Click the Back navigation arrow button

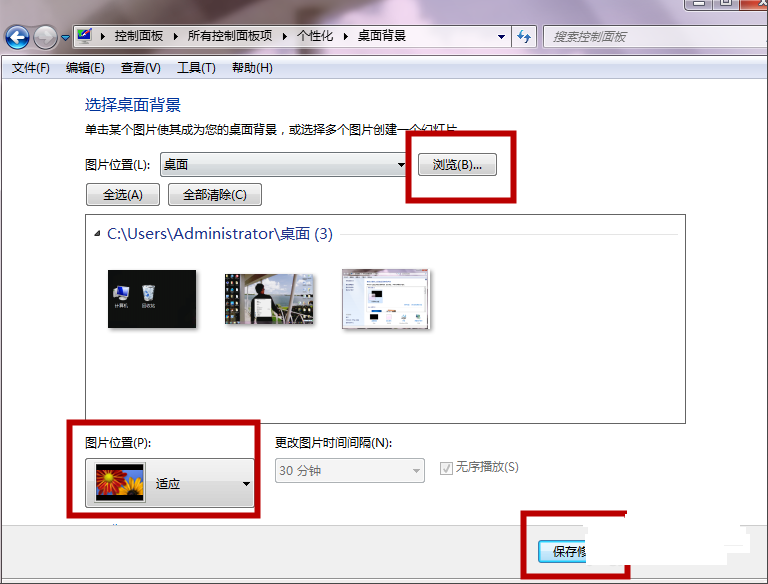coord(17,38)
